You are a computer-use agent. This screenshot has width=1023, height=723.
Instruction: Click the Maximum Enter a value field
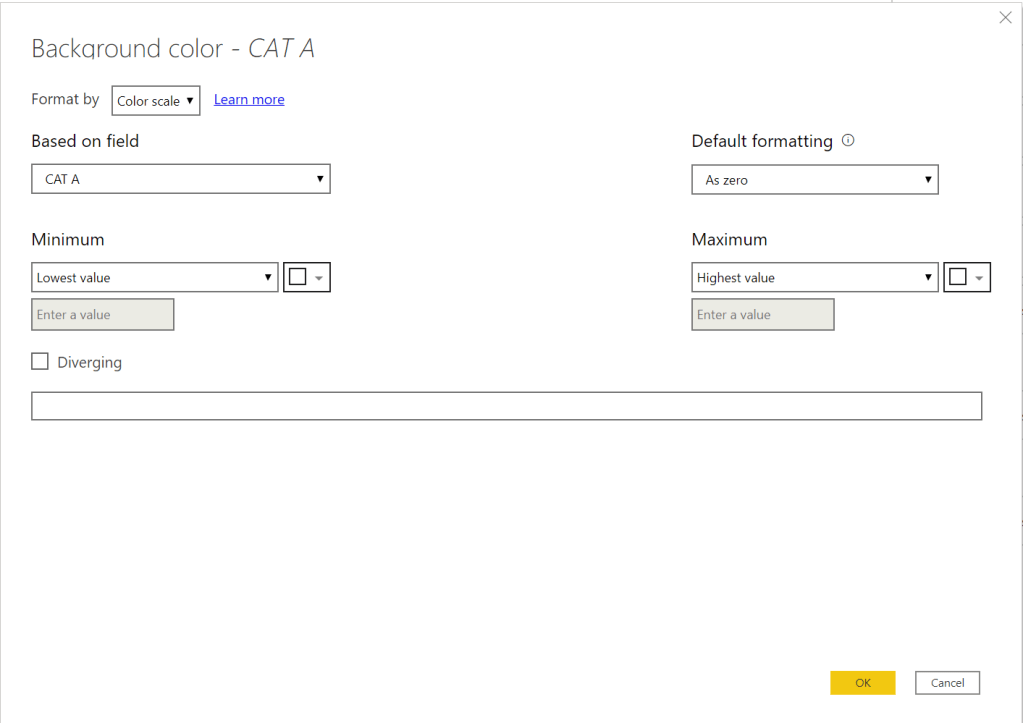click(763, 315)
